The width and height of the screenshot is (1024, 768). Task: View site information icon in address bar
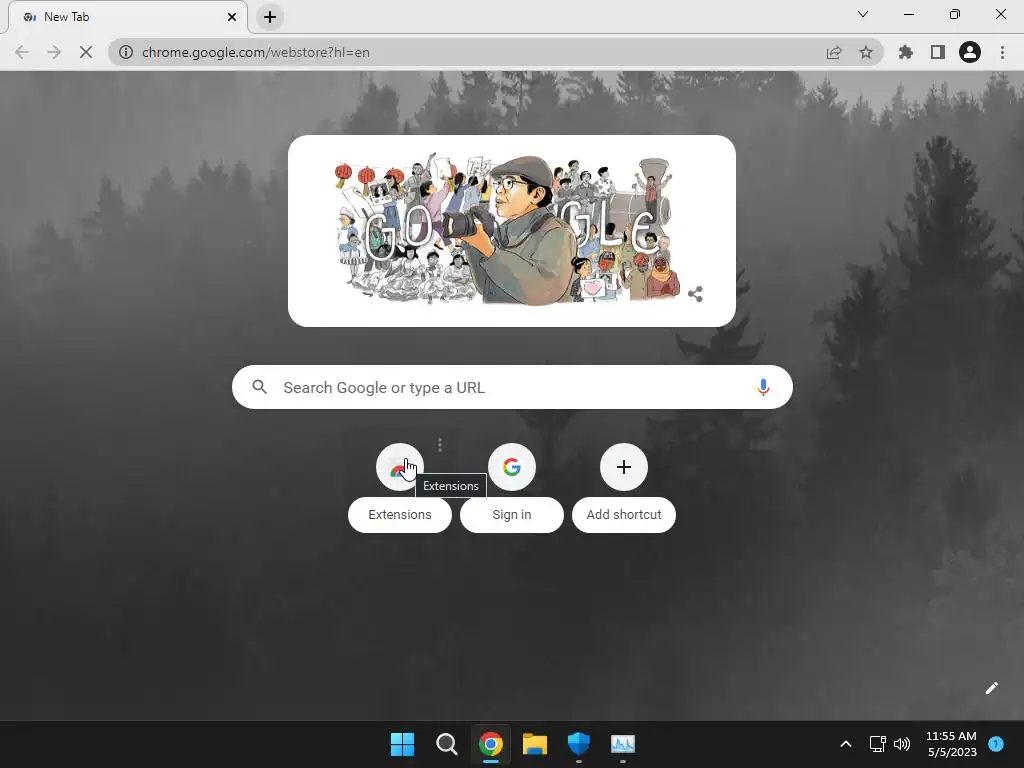pyautogui.click(x=126, y=52)
